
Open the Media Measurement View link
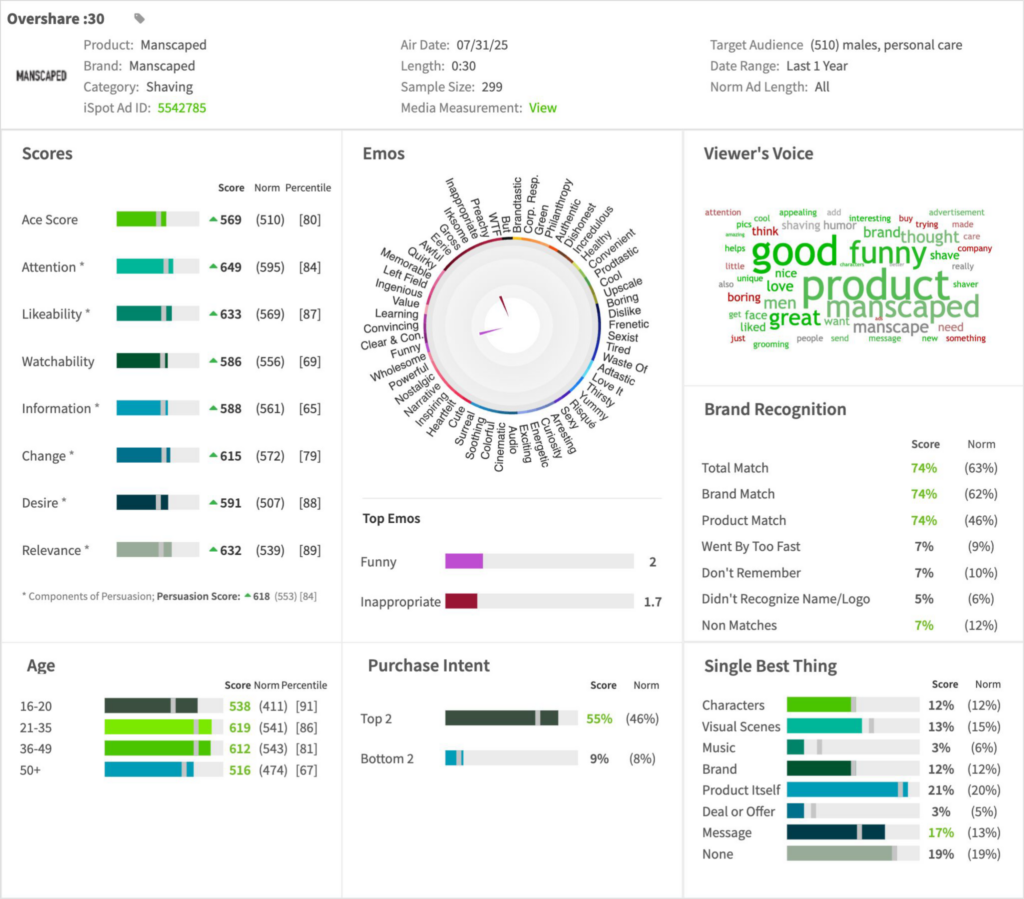[542, 108]
